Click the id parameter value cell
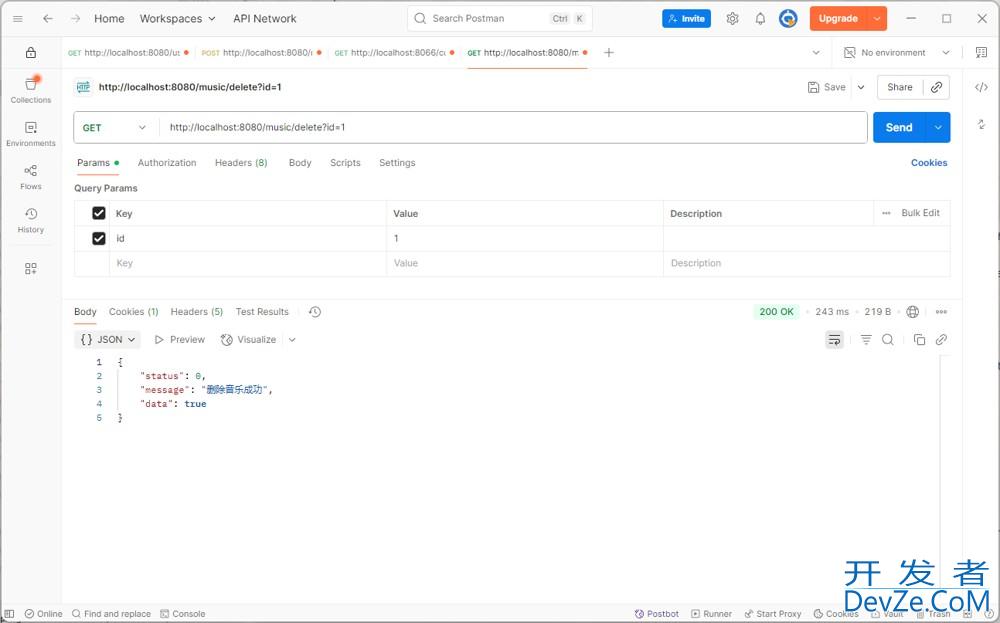The image size is (1000, 623). point(524,238)
